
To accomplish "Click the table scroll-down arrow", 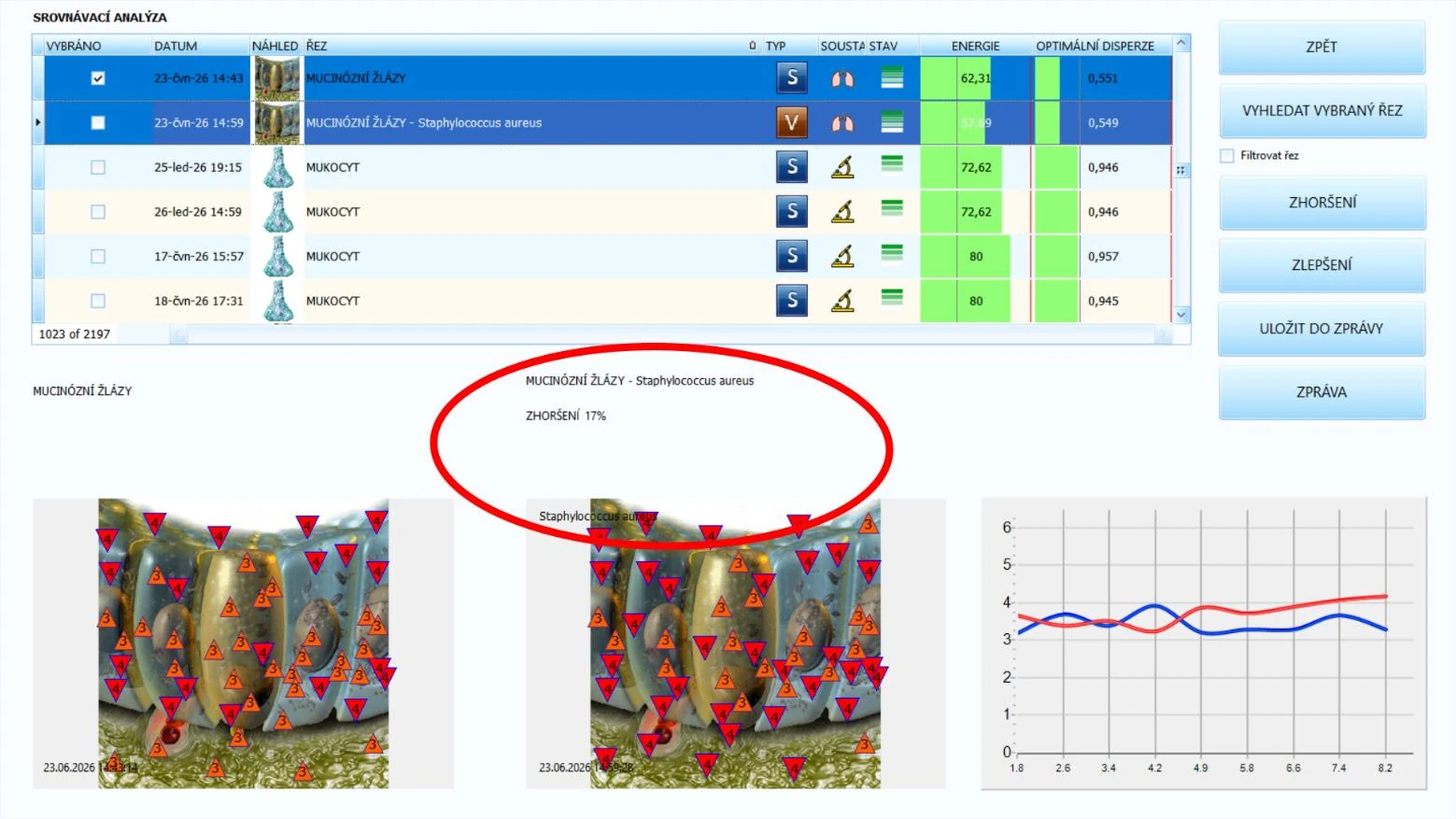I will 1181,315.
